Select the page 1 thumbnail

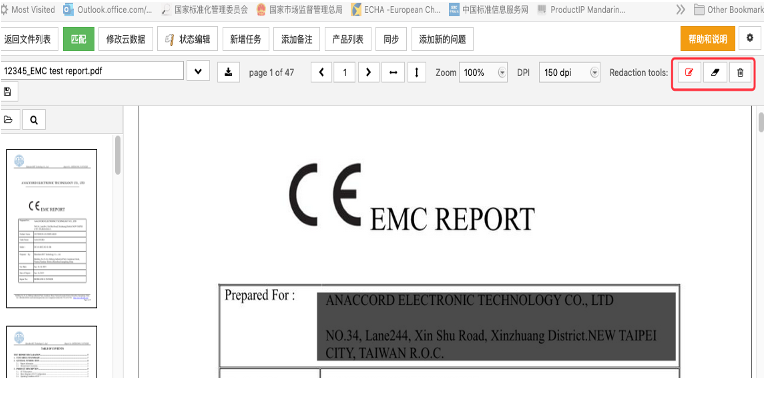tap(51, 228)
